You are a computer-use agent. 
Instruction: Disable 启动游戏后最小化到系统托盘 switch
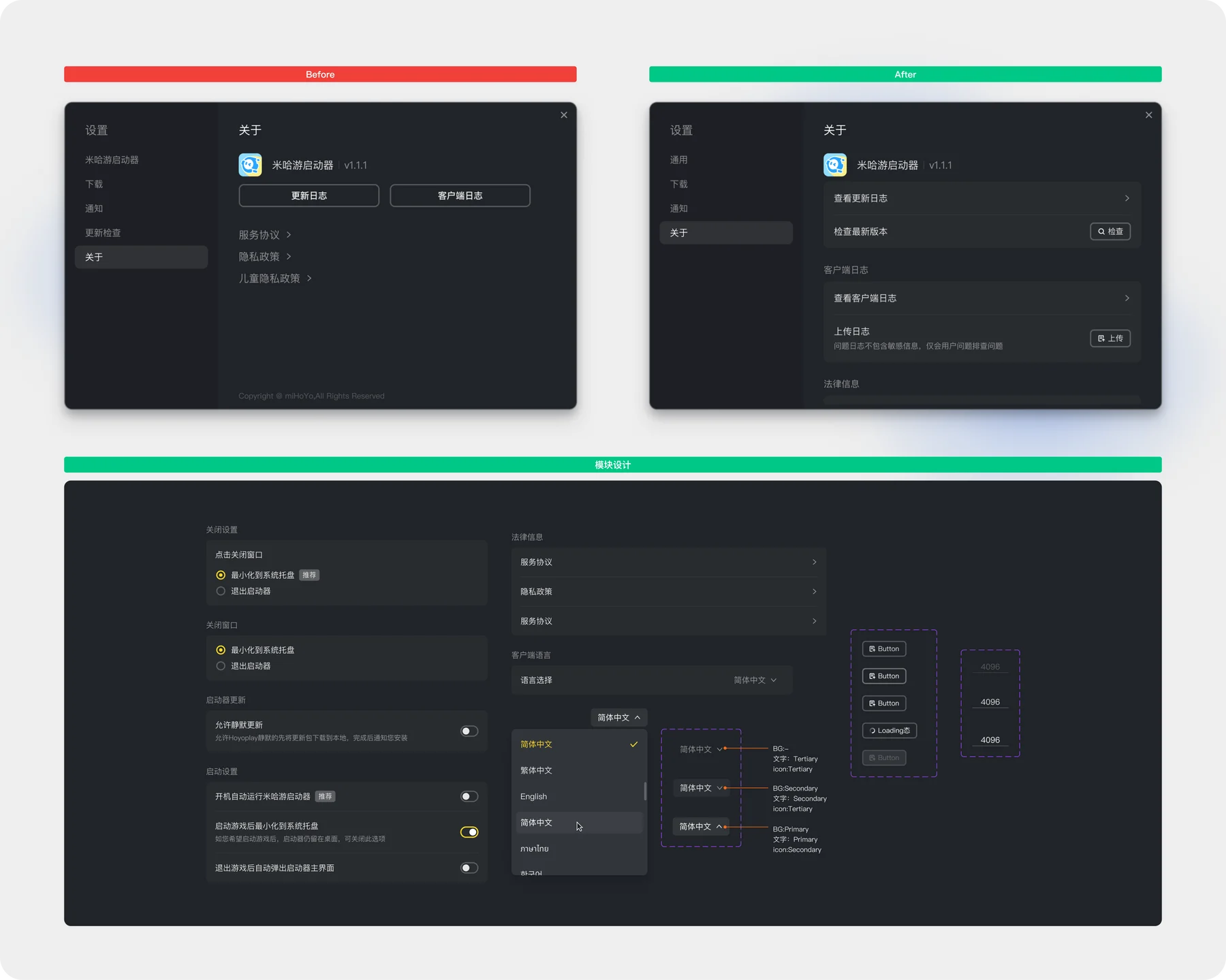click(x=469, y=832)
